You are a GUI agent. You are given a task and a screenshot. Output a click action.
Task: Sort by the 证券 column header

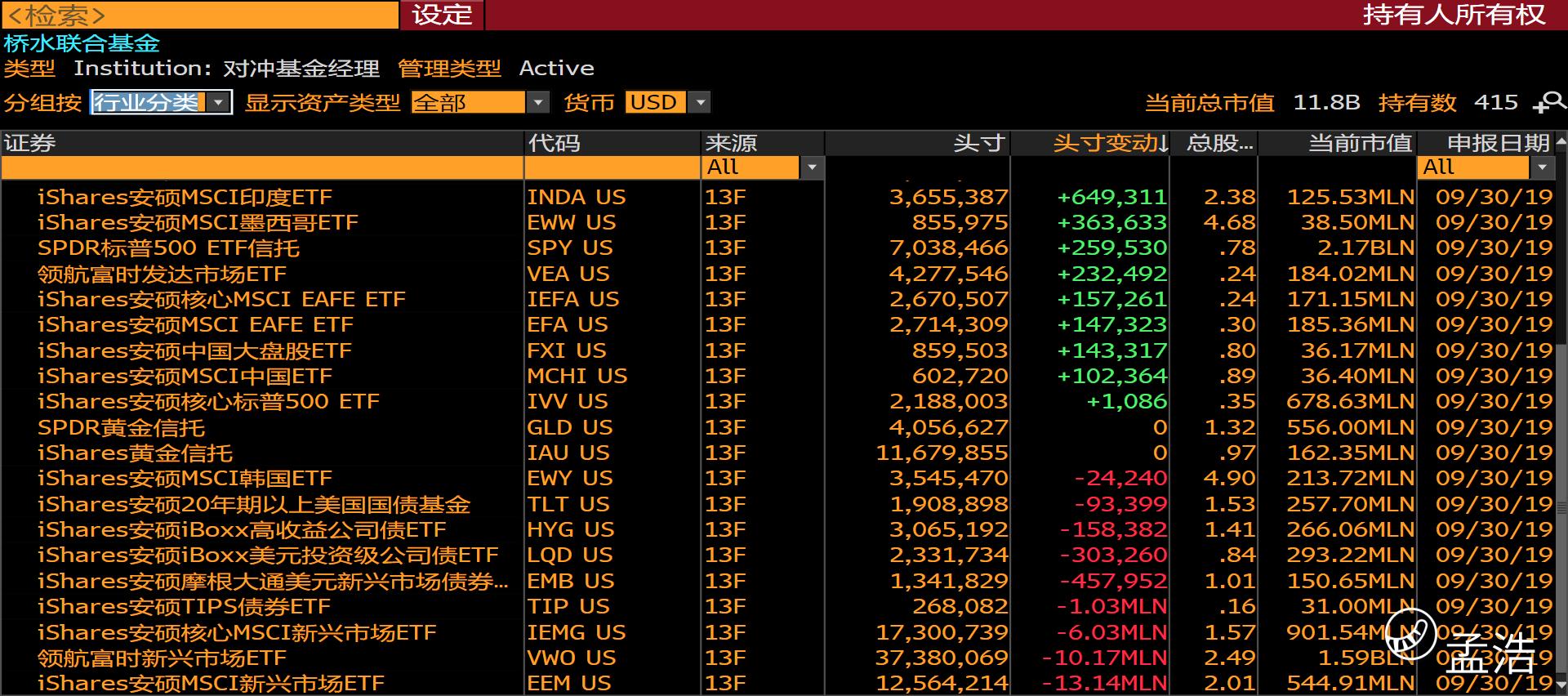[261, 143]
